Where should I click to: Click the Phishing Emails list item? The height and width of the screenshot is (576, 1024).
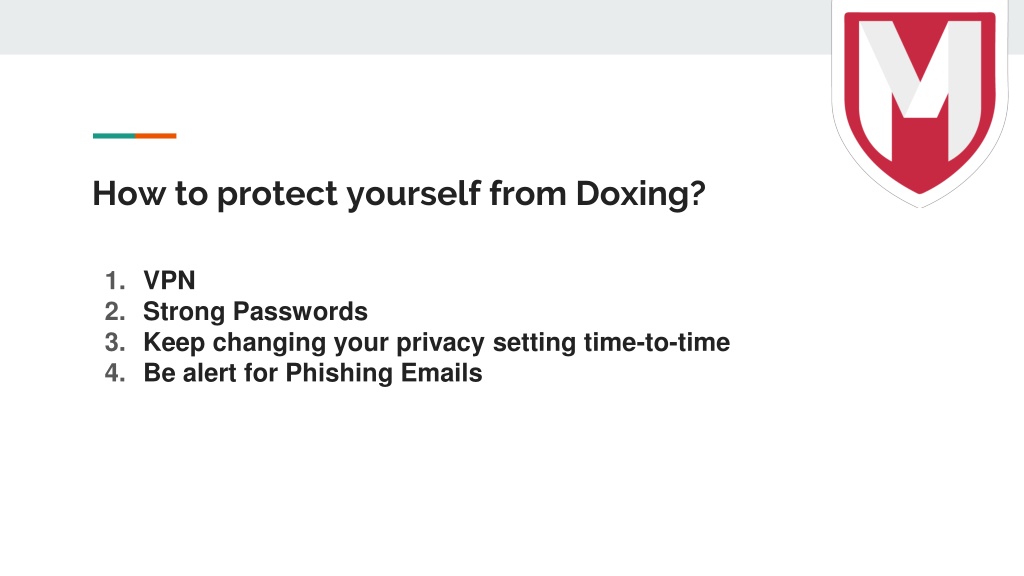pos(313,373)
